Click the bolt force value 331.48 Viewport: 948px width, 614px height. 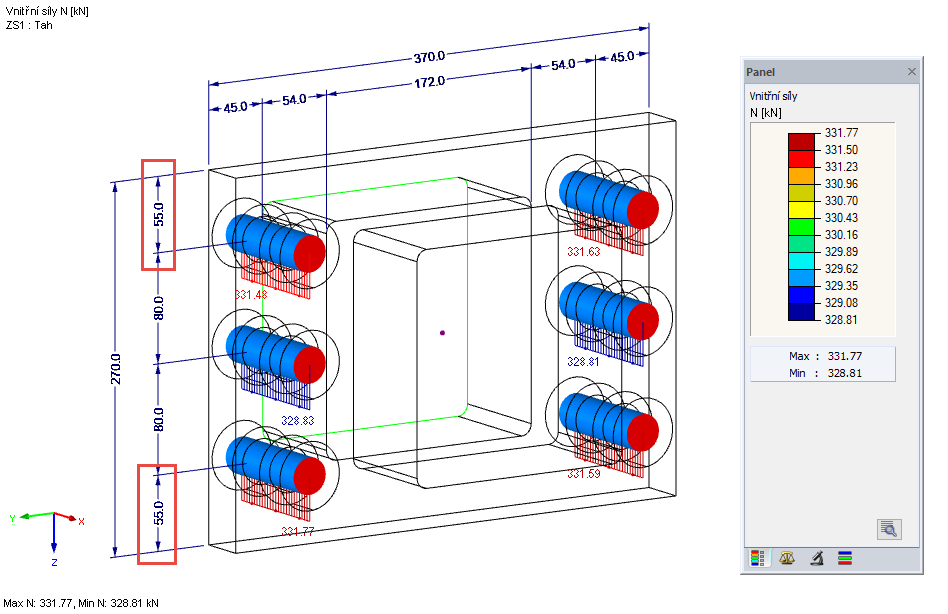251,294
